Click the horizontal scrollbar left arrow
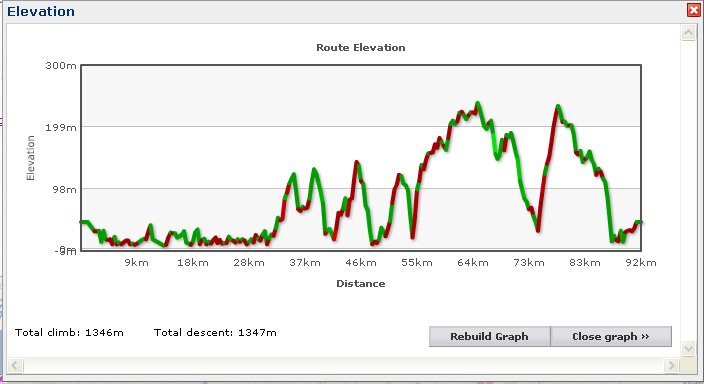704x384 pixels. [15, 365]
